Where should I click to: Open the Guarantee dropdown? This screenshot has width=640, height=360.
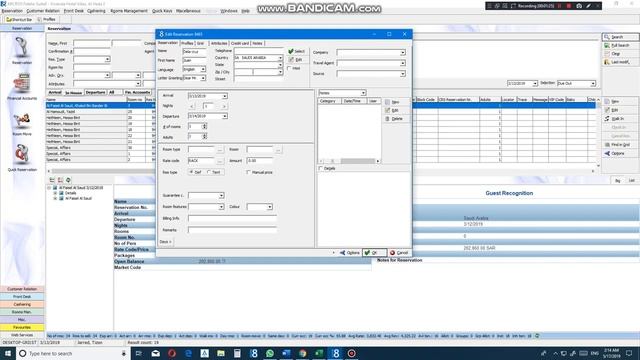[x=221, y=196]
